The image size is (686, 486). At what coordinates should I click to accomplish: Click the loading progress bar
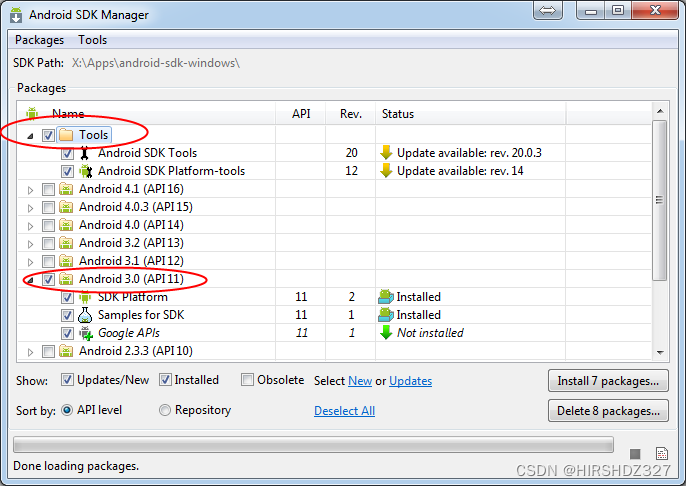coord(313,444)
